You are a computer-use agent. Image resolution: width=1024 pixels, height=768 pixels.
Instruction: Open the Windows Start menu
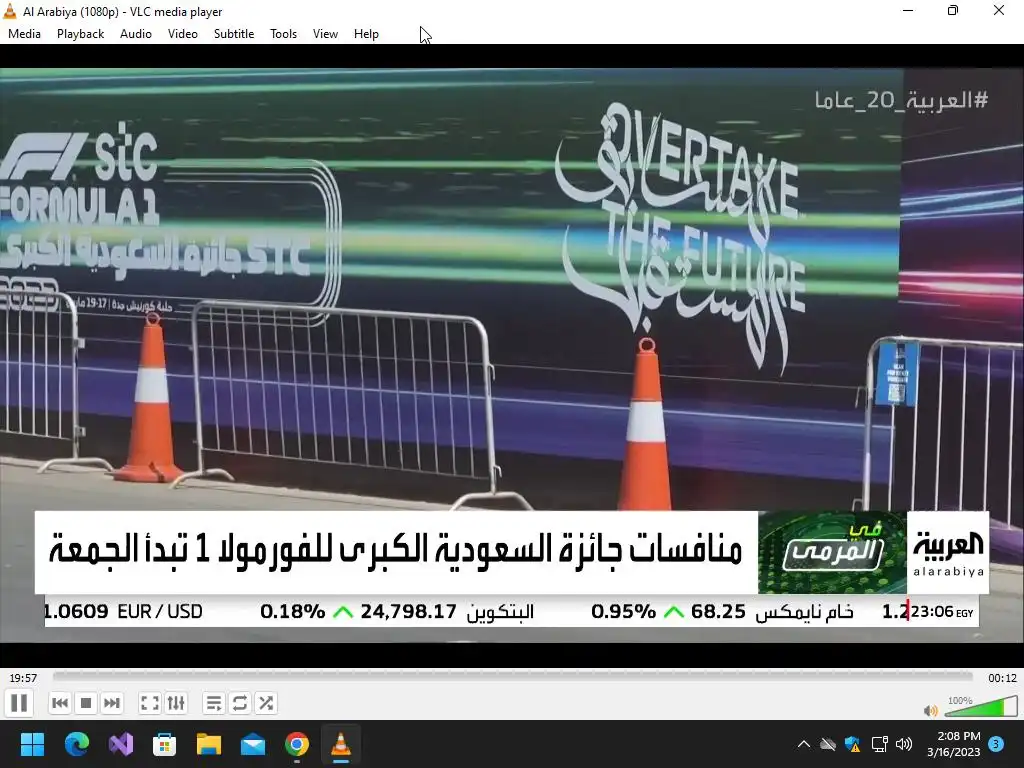coord(32,744)
